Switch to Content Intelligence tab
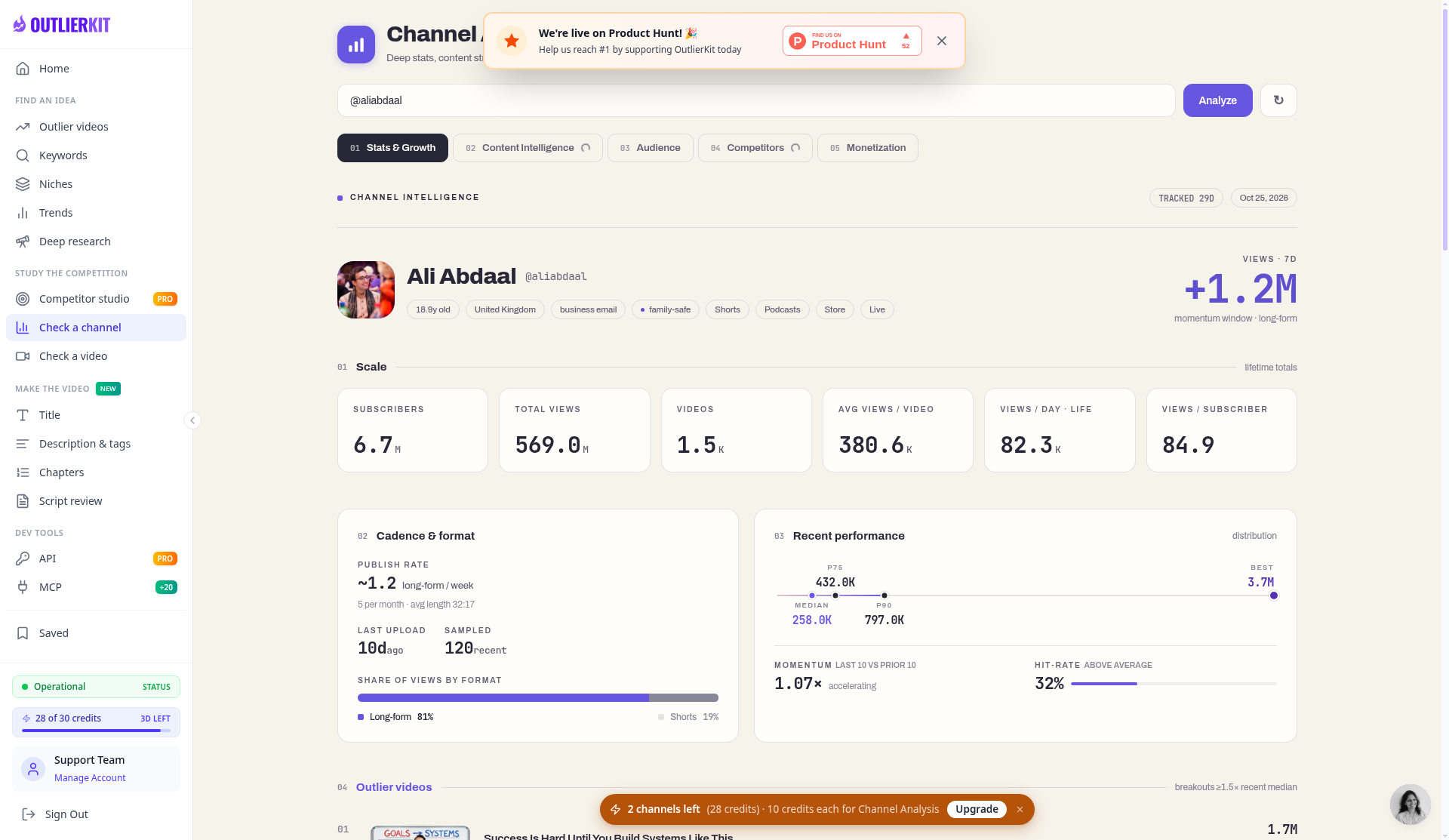The width and height of the screenshot is (1449, 840). (x=528, y=148)
